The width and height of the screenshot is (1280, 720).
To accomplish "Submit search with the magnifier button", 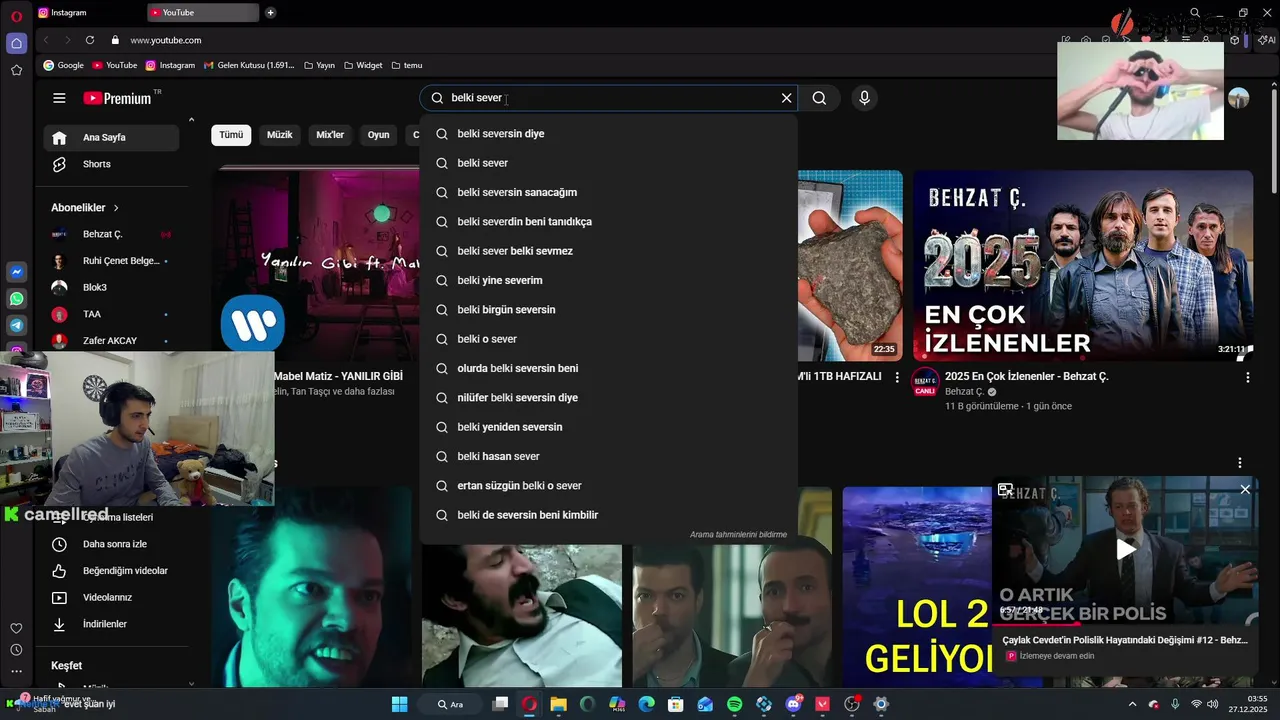I will pyautogui.click(x=819, y=98).
